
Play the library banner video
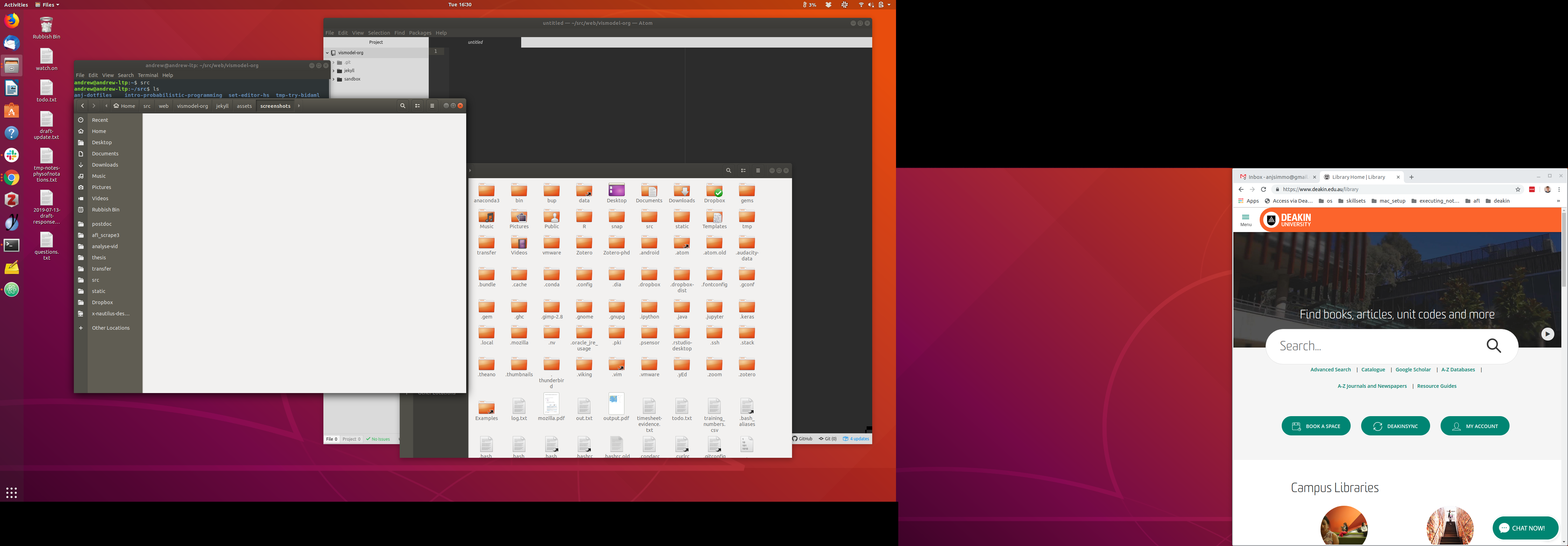click(x=1547, y=334)
